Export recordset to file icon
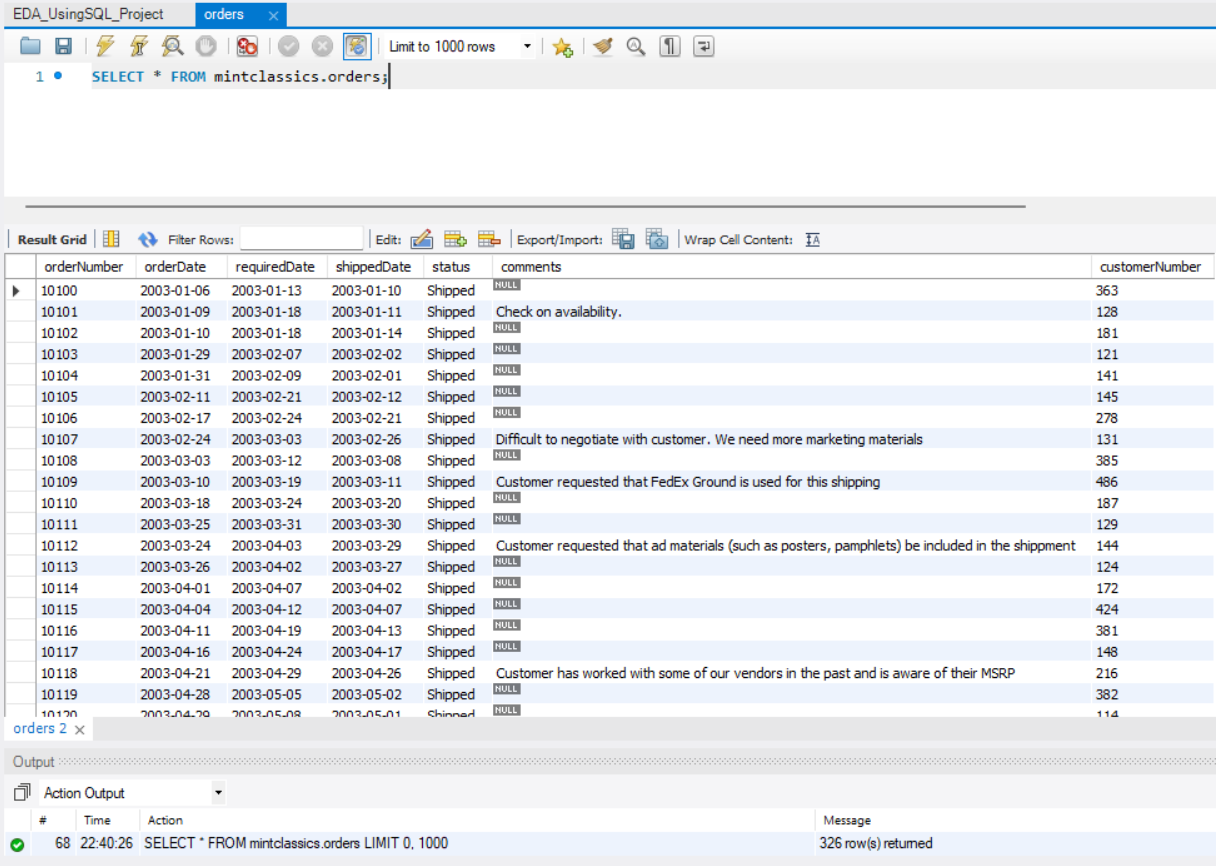The height and width of the screenshot is (866, 1216). coord(623,239)
